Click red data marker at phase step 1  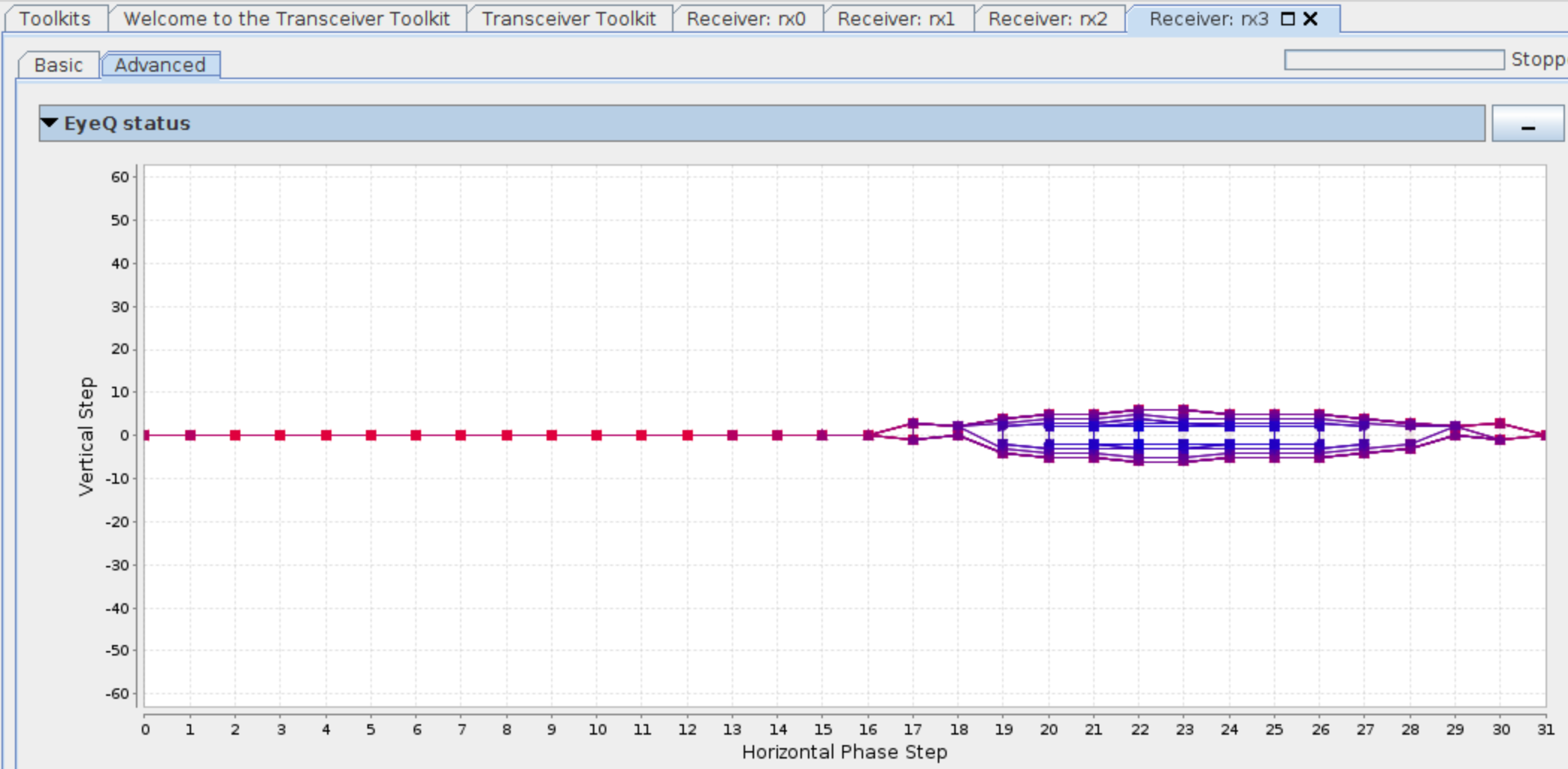click(x=190, y=435)
